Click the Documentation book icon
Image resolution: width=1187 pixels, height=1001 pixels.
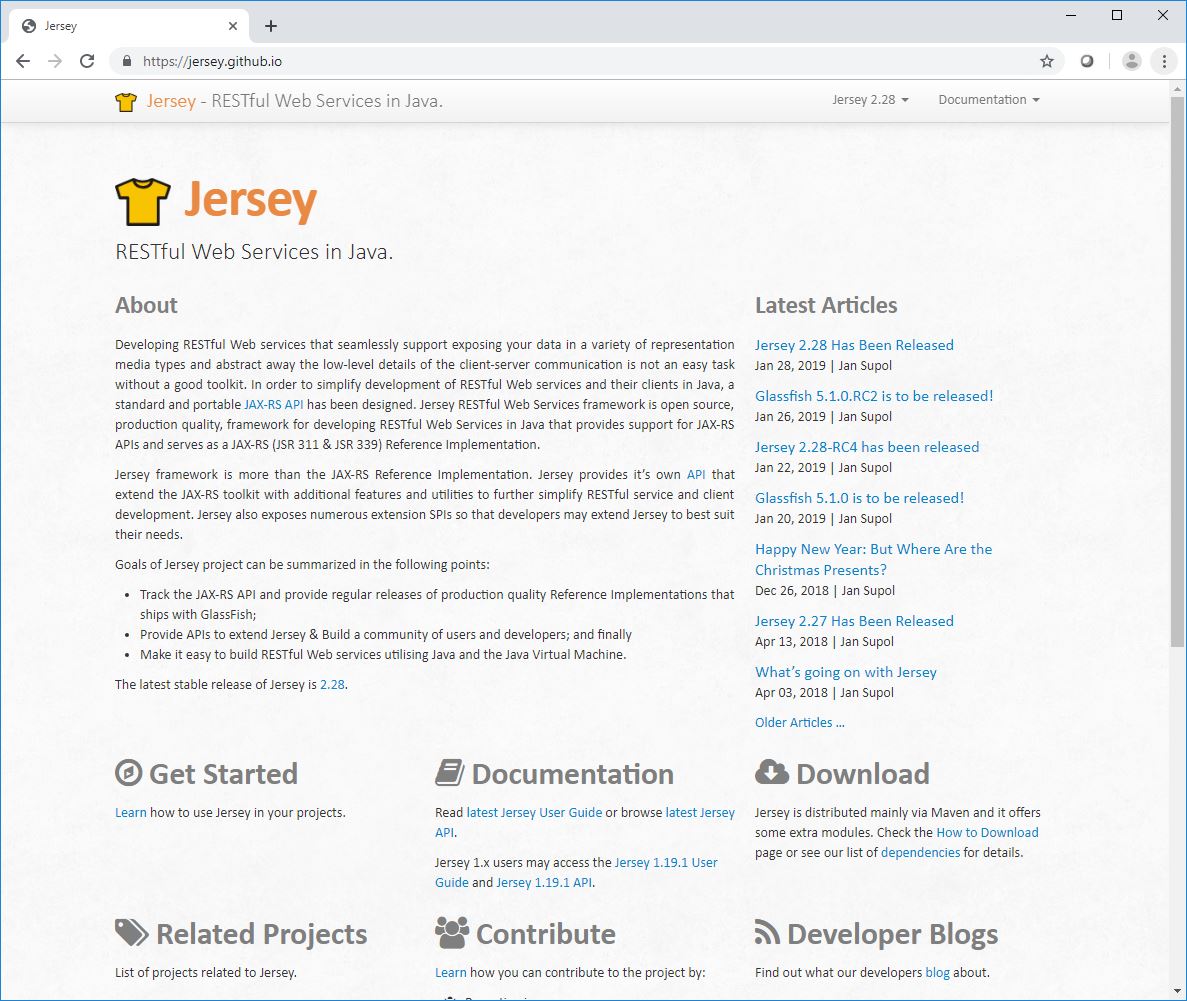click(x=450, y=773)
